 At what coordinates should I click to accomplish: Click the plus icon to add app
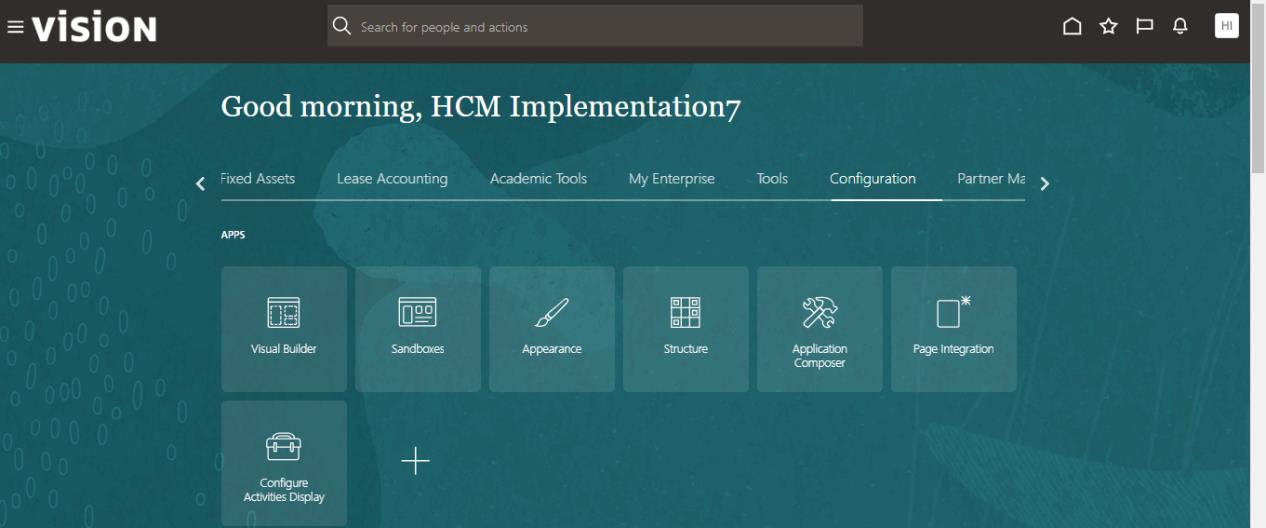coord(415,460)
